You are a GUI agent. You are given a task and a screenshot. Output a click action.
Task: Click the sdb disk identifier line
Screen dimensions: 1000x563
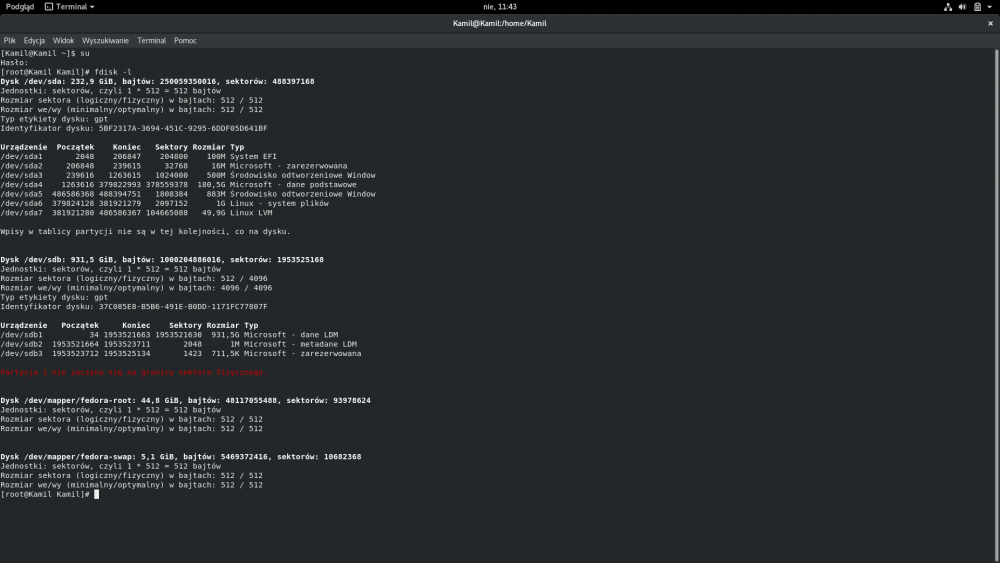click(x=134, y=307)
